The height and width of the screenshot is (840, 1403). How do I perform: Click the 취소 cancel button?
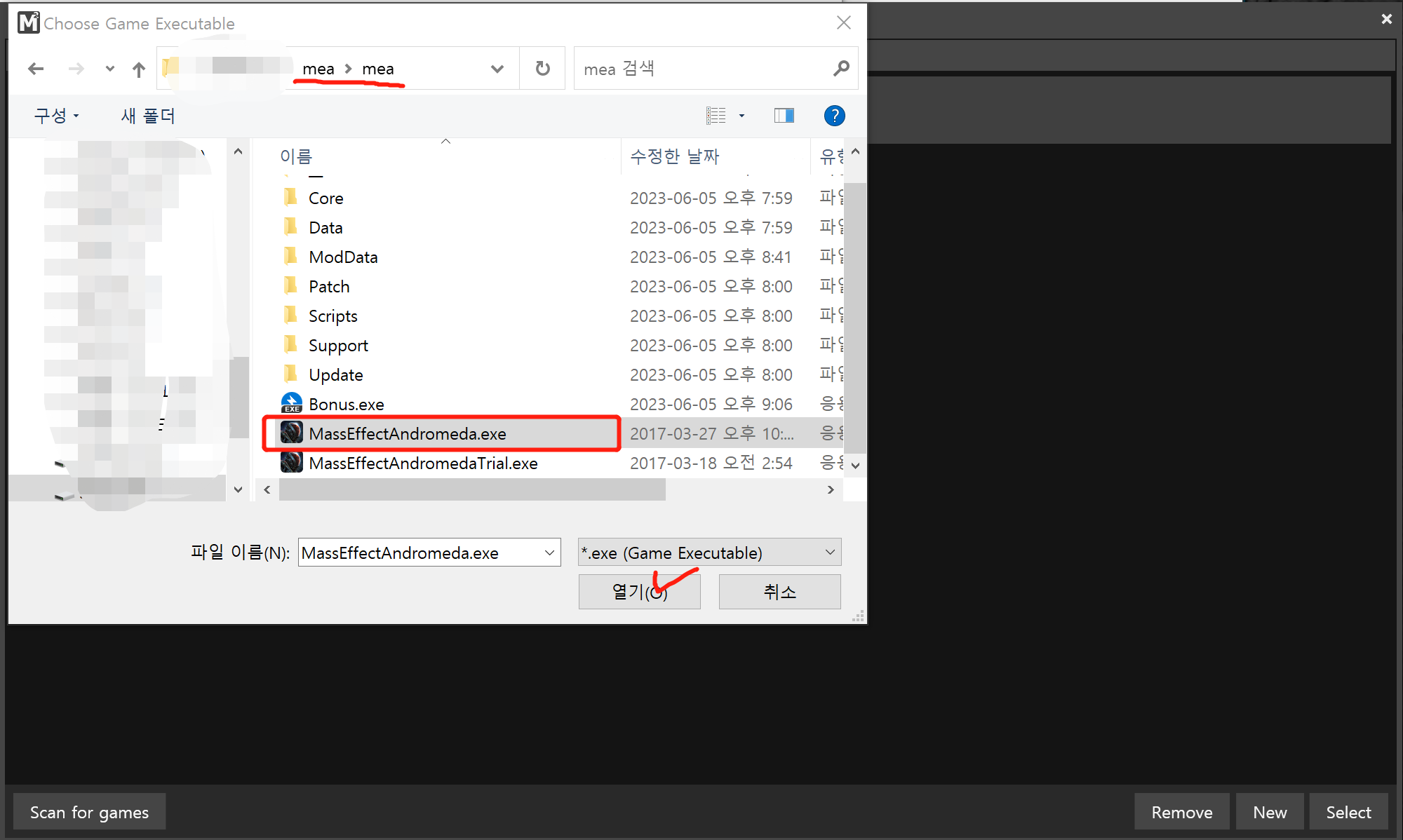[x=779, y=592]
